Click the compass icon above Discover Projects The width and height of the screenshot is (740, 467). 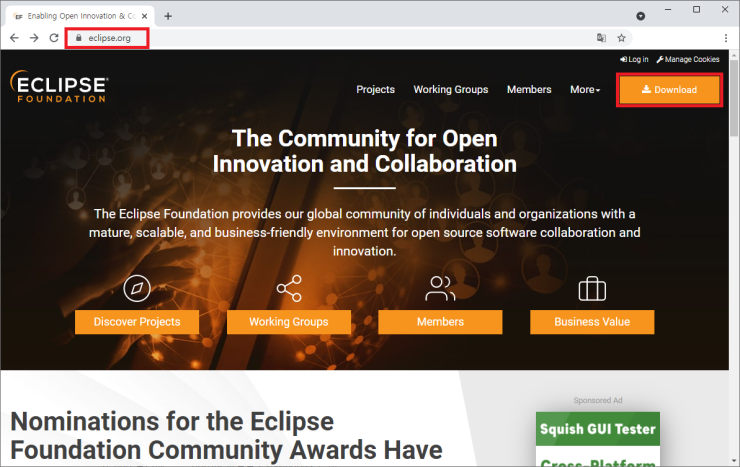136,290
